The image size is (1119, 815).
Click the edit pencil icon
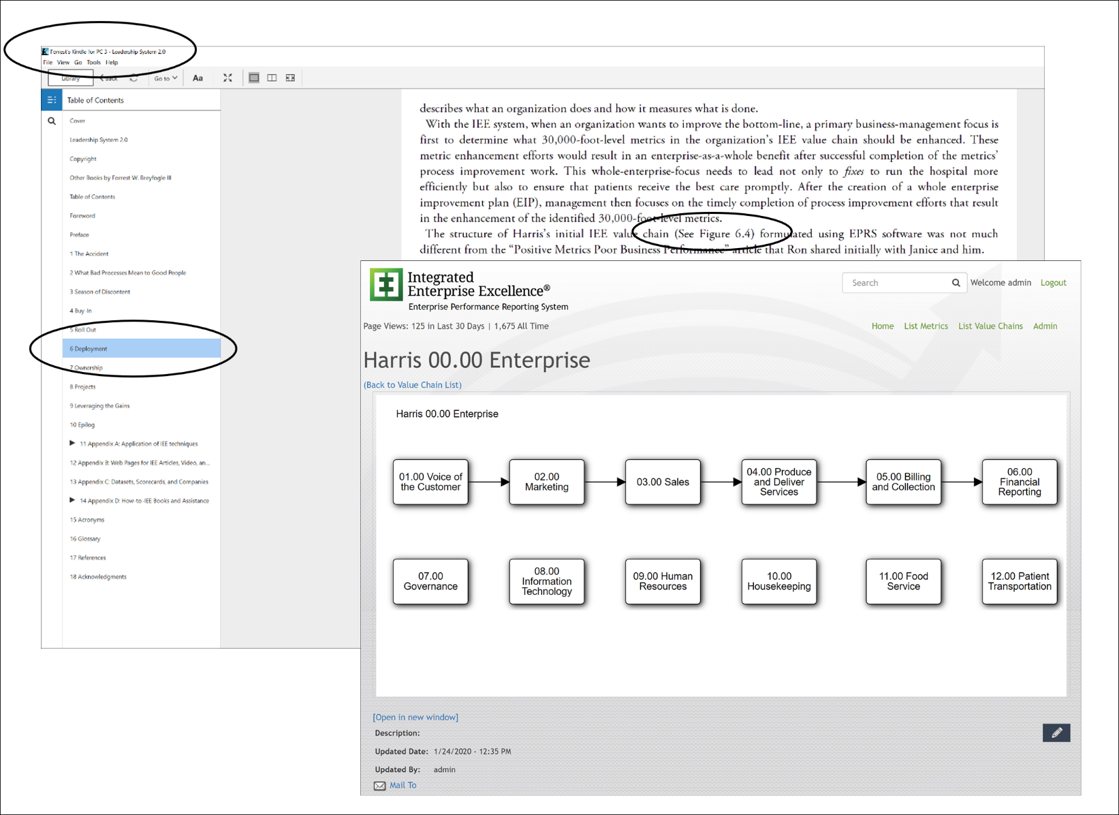[x=1056, y=733]
